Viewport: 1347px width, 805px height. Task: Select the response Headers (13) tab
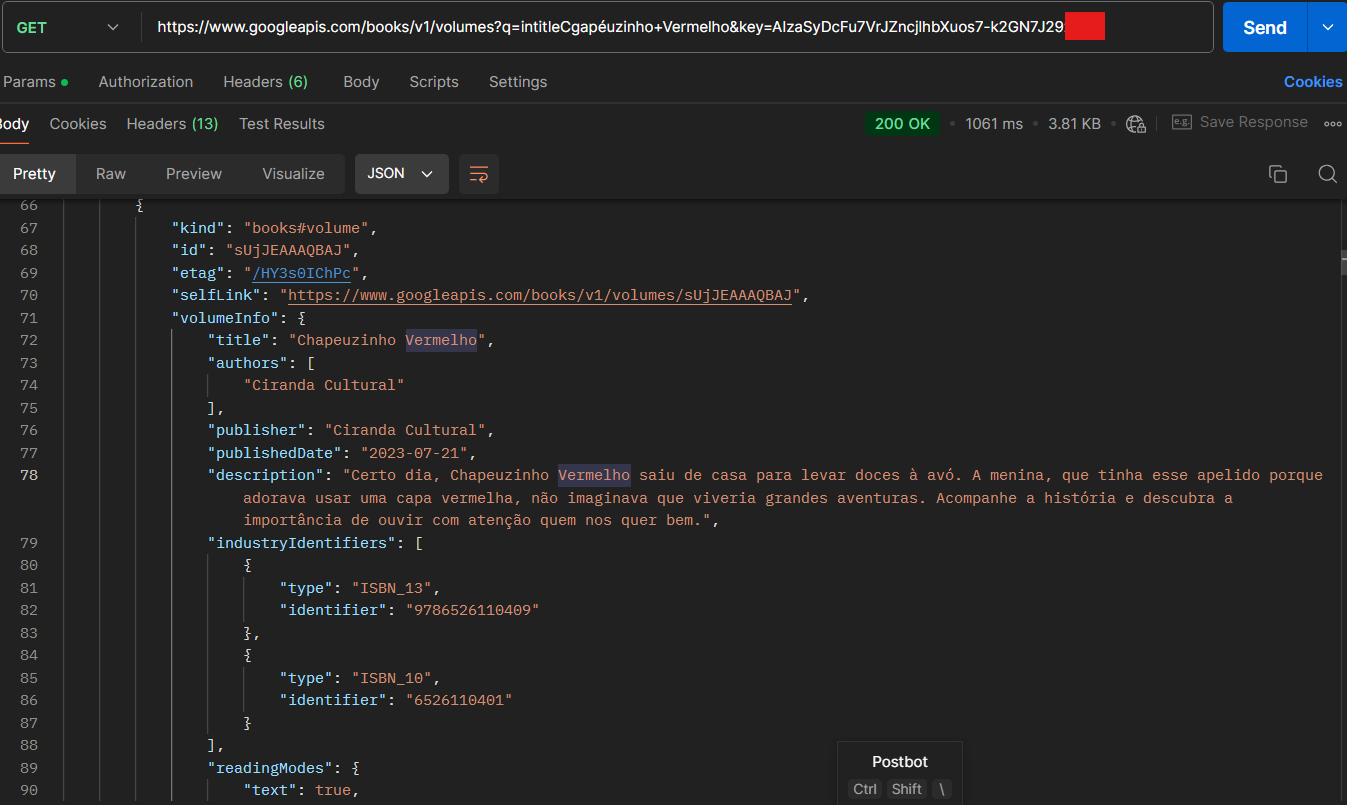[172, 124]
